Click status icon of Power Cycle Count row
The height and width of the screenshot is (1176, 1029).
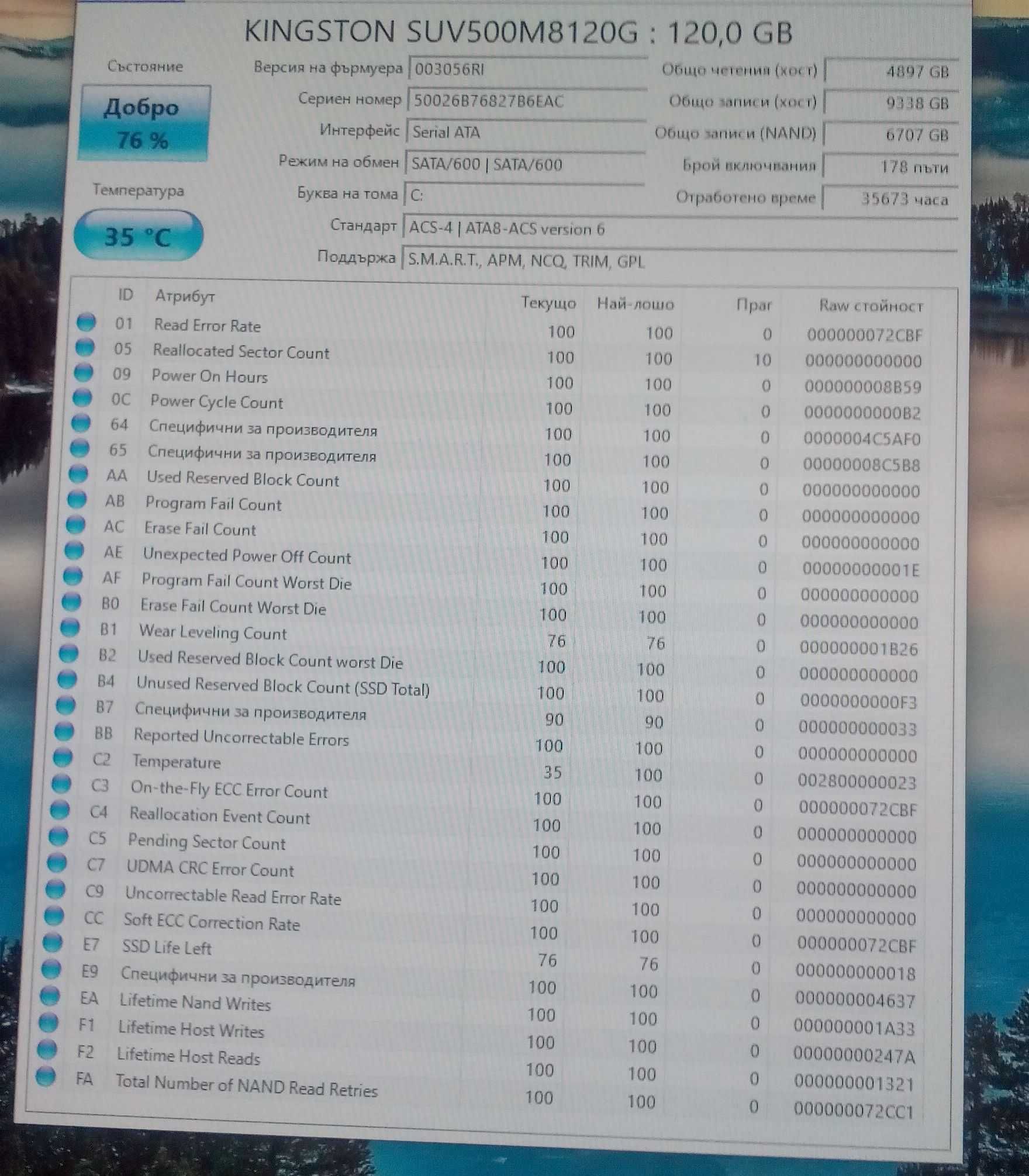click(82, 397)
